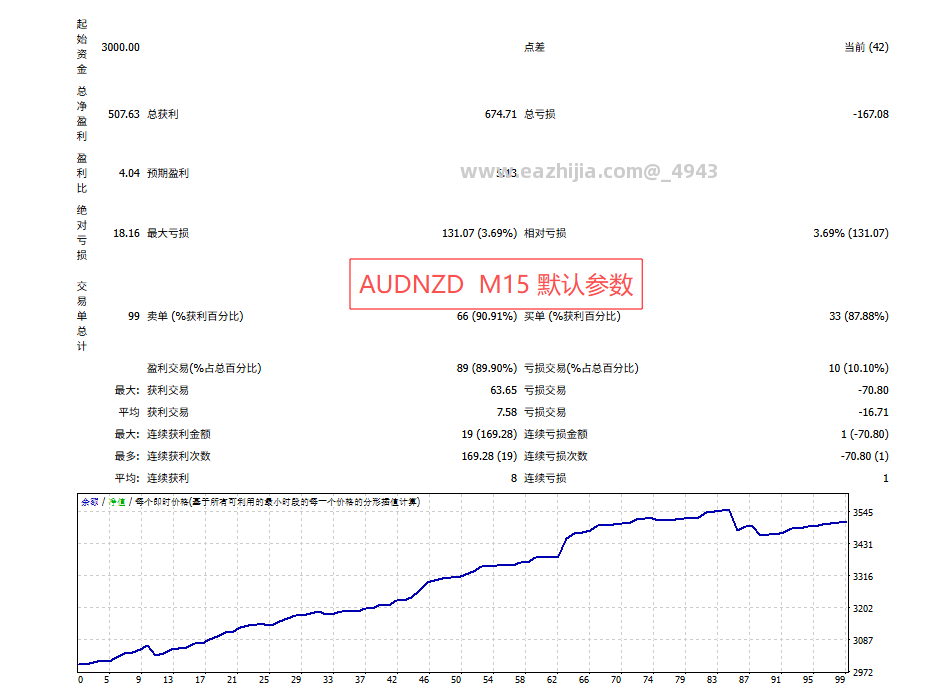Click the 余额 legend in the chart

(x=90, y=502)
